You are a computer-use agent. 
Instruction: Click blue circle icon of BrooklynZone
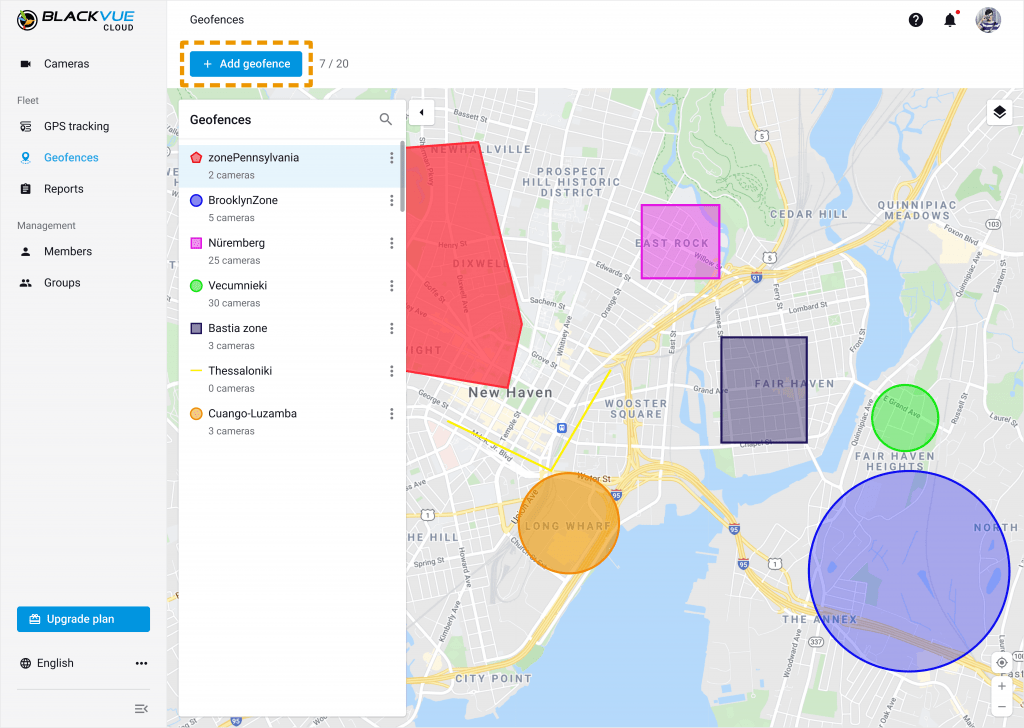[x=196, y=200]
